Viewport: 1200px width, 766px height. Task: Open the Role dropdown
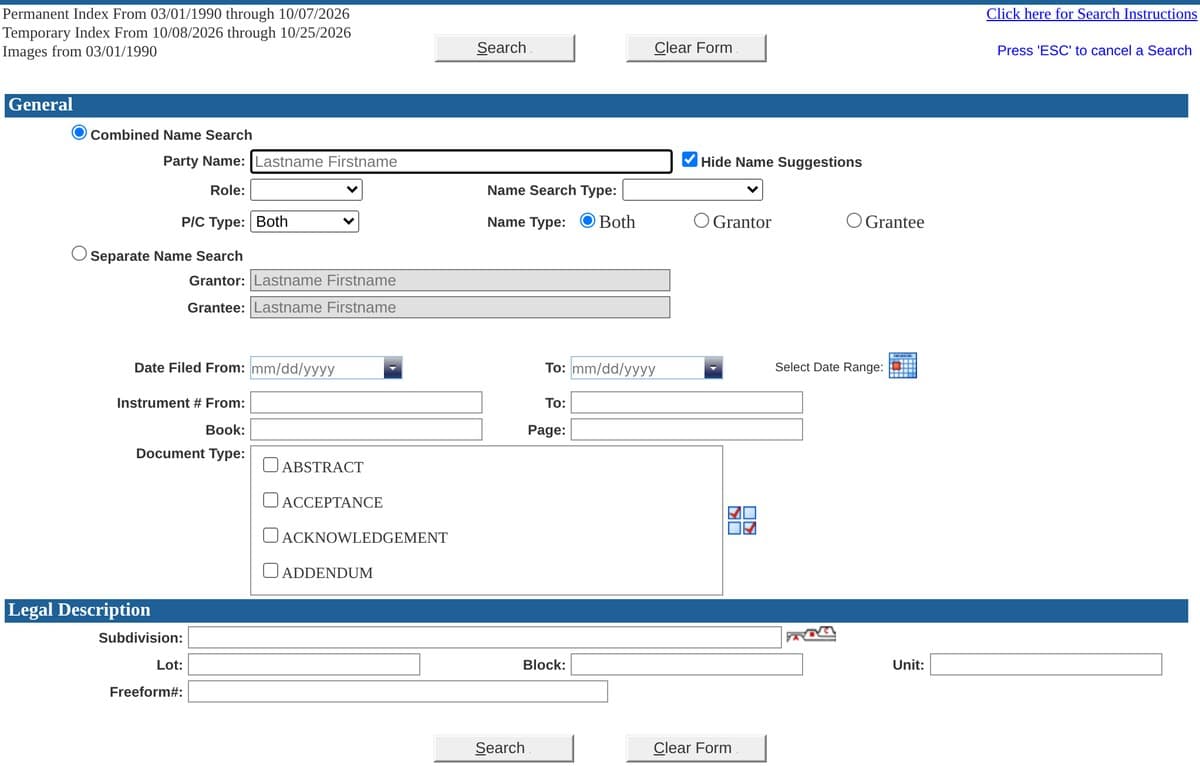[306, 190]
